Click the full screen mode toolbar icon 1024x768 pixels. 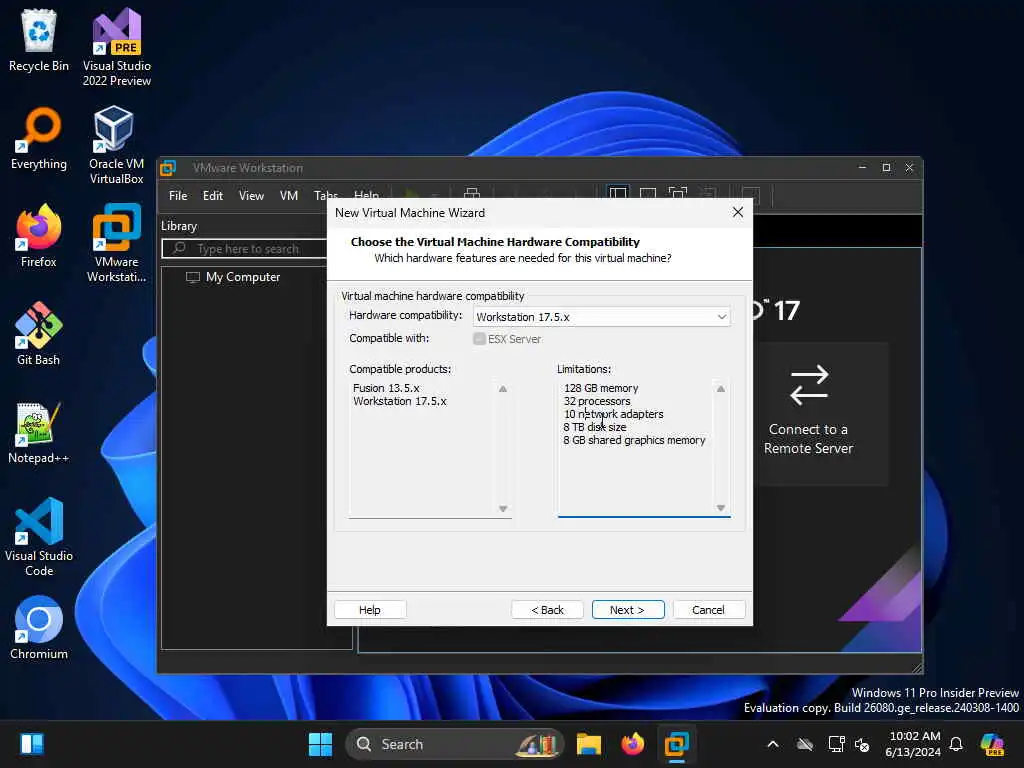[678, 194]
